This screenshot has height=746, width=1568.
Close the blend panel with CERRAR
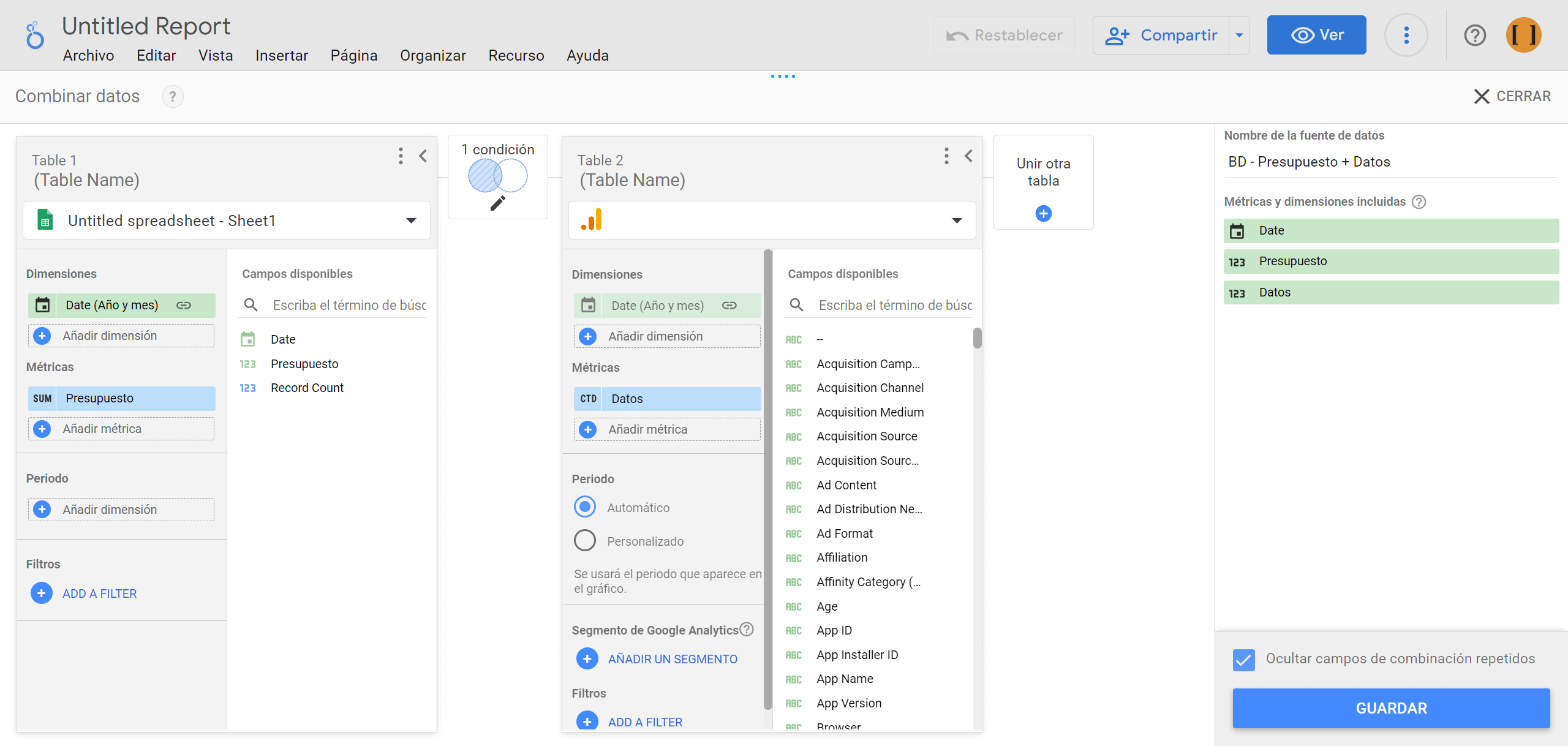[x=1512, y=96]
